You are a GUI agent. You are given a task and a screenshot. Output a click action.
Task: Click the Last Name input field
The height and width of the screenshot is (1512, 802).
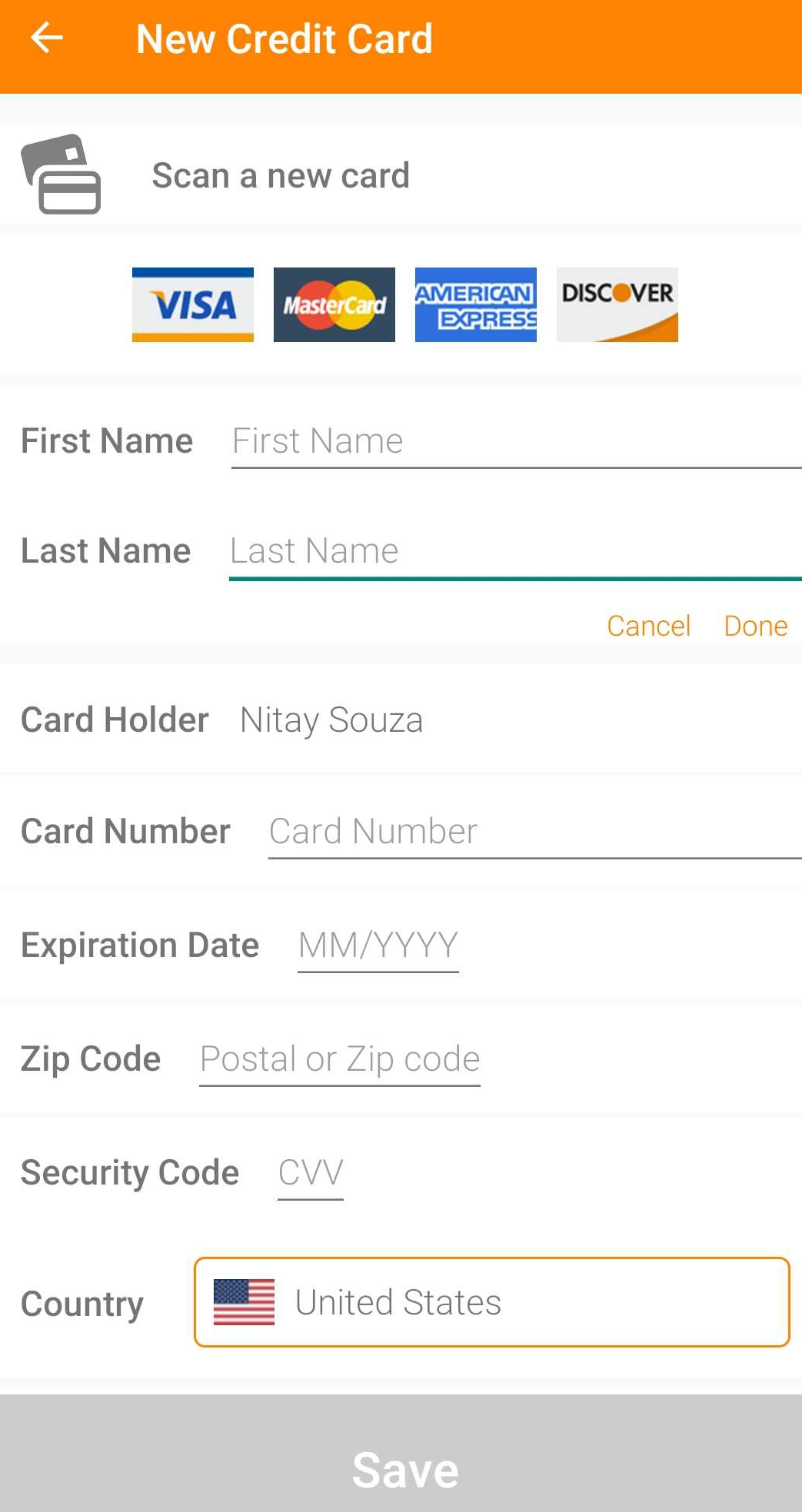515,552
